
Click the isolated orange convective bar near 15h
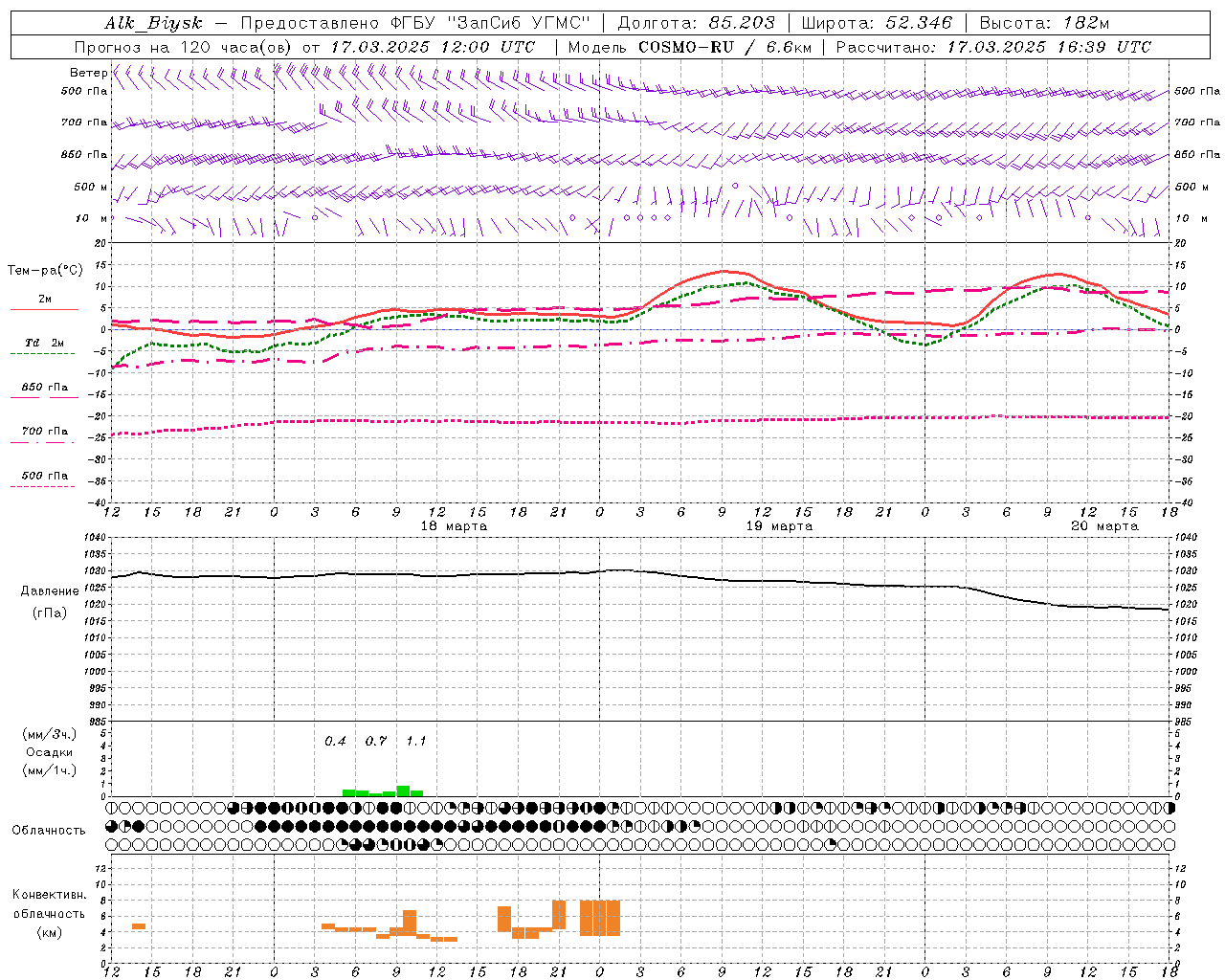point(139,926)
